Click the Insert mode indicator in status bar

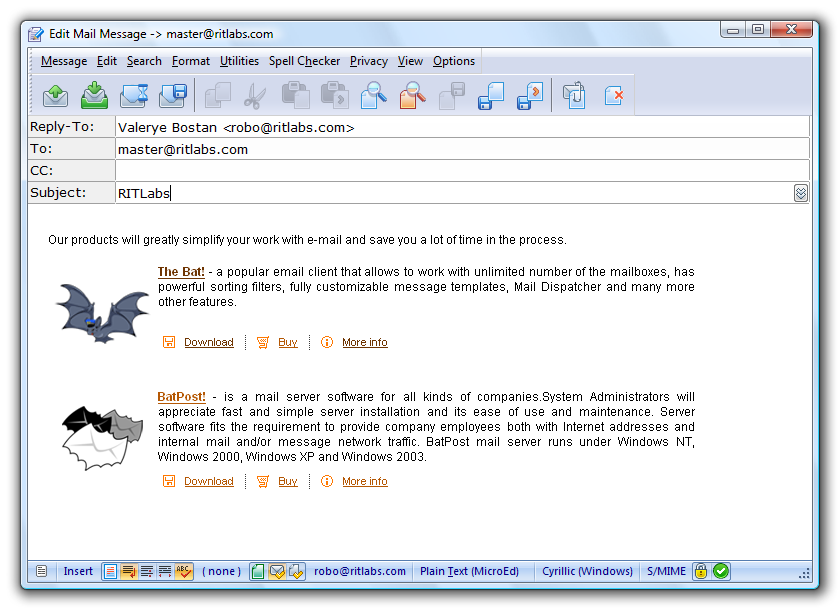tap(78, 571)
